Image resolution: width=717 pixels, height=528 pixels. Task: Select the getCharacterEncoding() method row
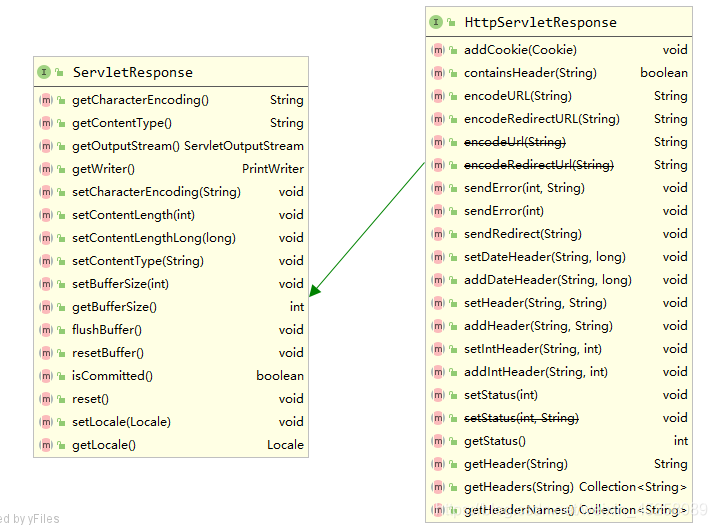(171, 100)
